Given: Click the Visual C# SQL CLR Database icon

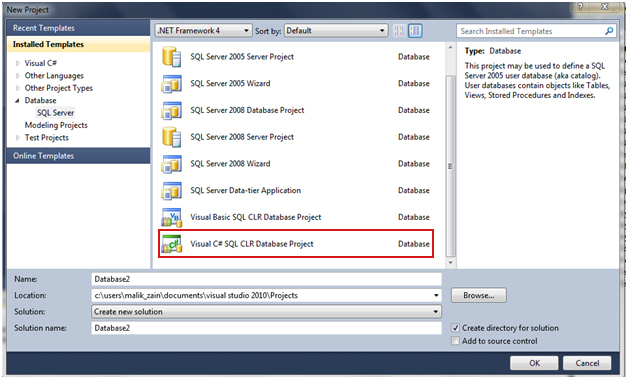Looking at the screenshot, I should pos(171,244).
